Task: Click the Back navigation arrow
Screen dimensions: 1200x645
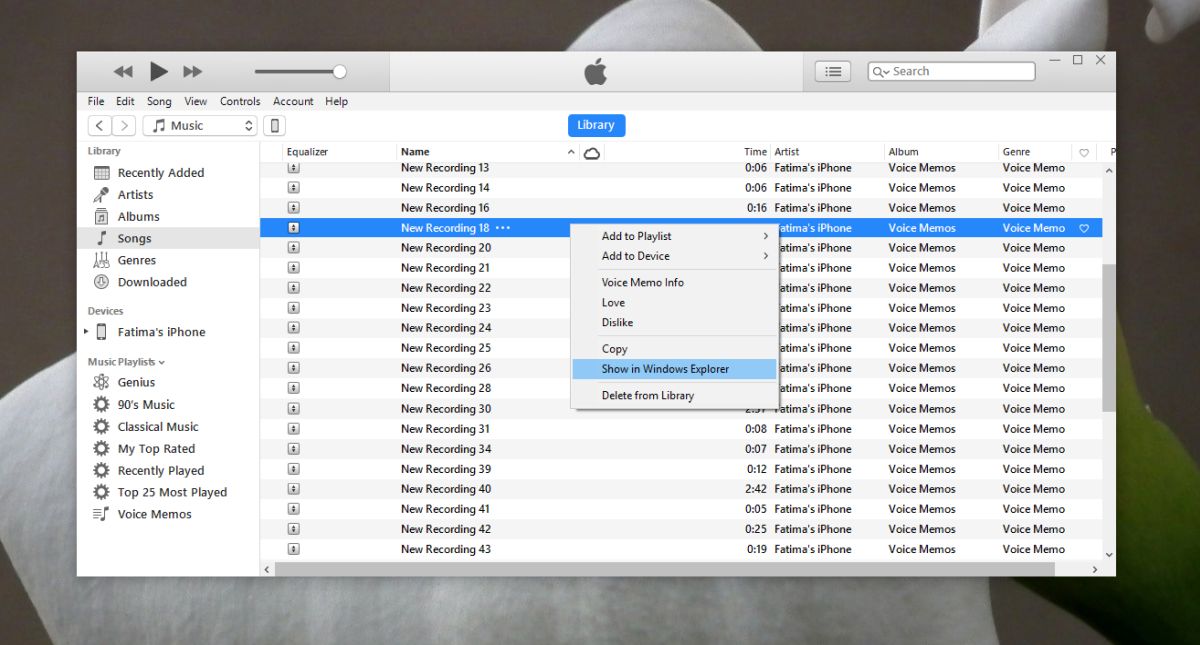Action: [100, 125]
